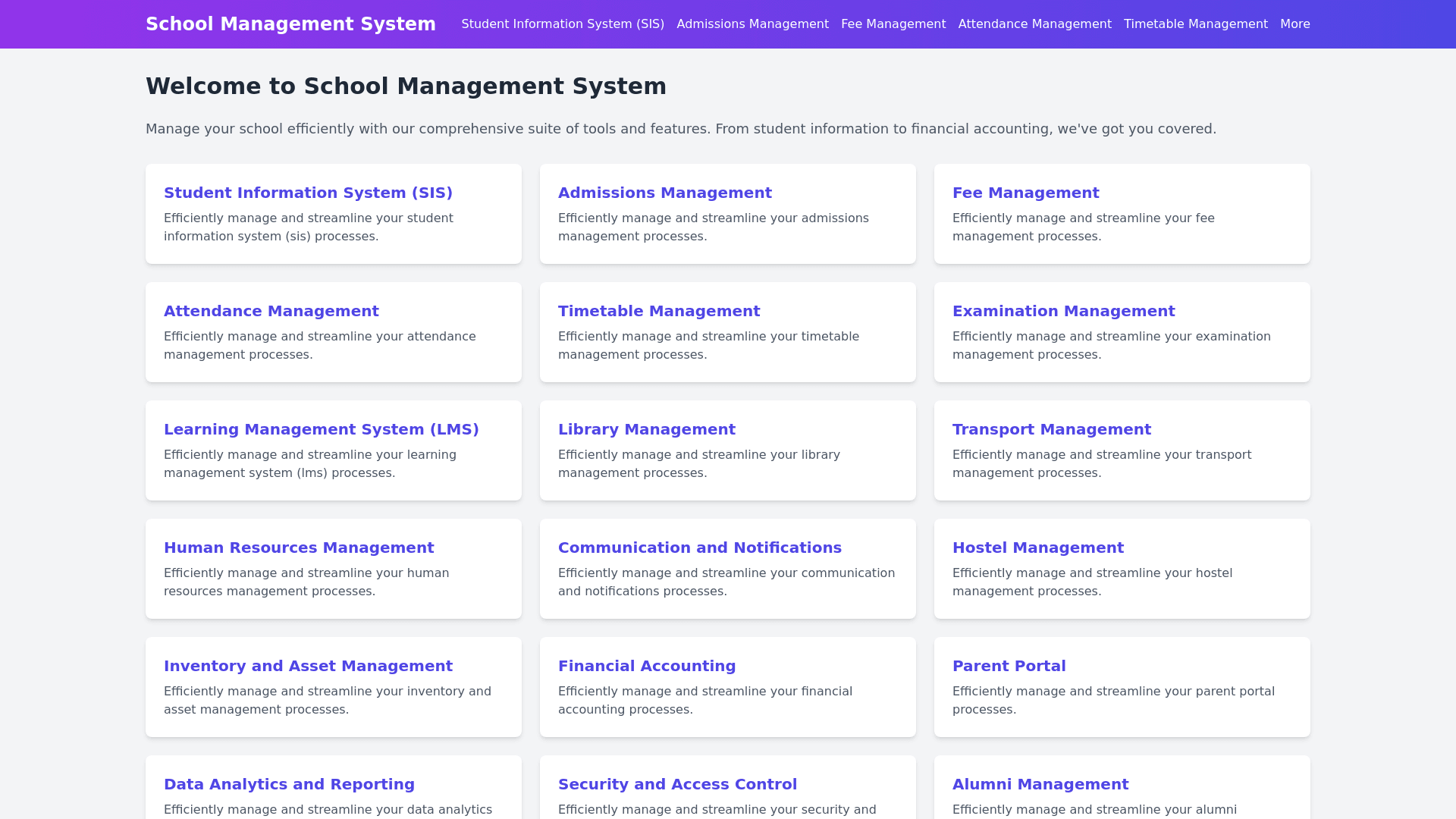Open the Fee Management card
The image size is (1456, 819).
pos(1025,193)
